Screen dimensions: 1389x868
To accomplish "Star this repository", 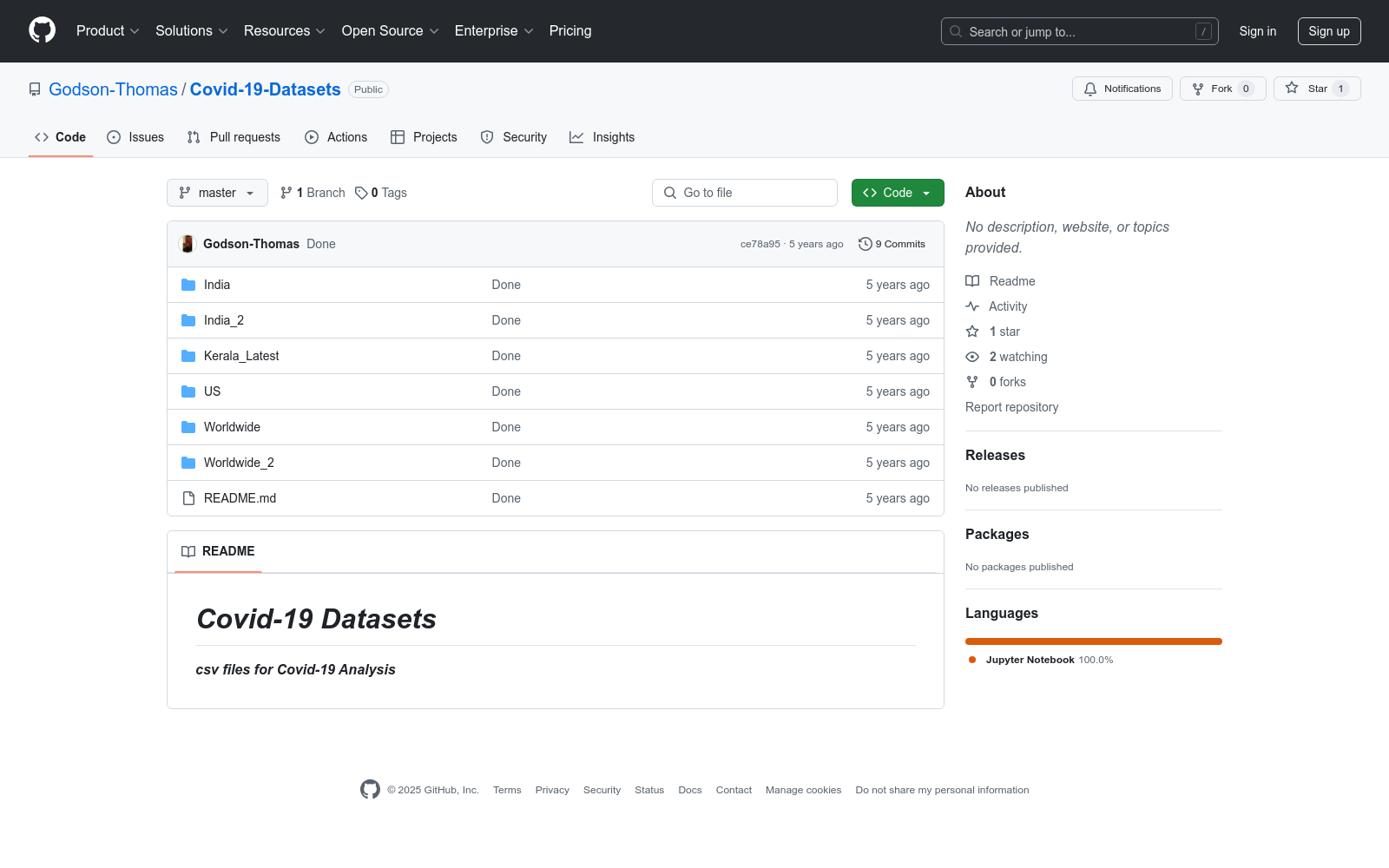I will click(x=1317, y=89).
